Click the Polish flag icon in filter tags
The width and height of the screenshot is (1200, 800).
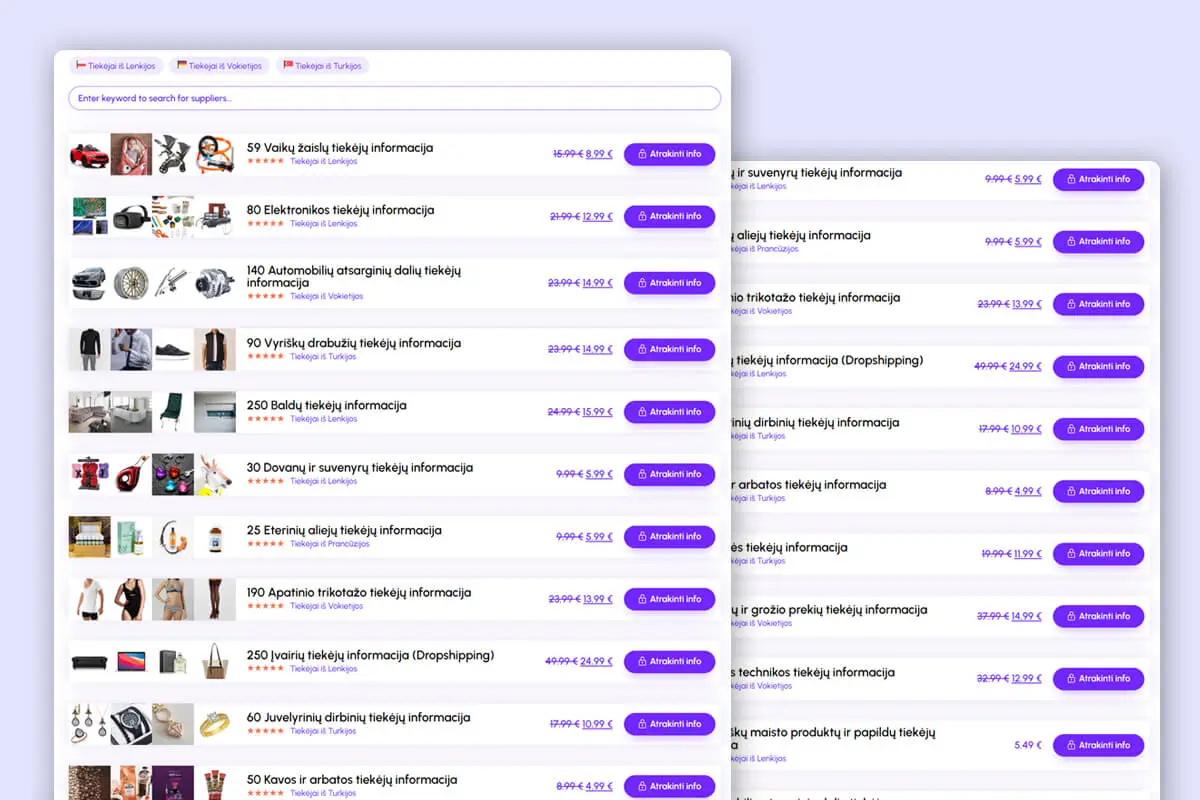click(x=82, y=66)
